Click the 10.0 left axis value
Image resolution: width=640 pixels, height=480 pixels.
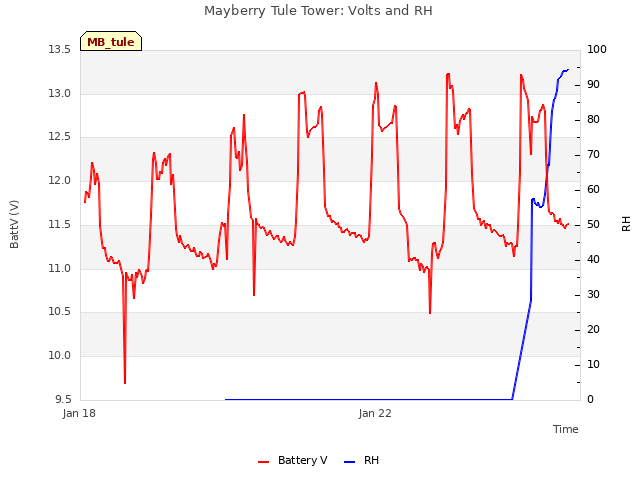(x=60, y=356)
